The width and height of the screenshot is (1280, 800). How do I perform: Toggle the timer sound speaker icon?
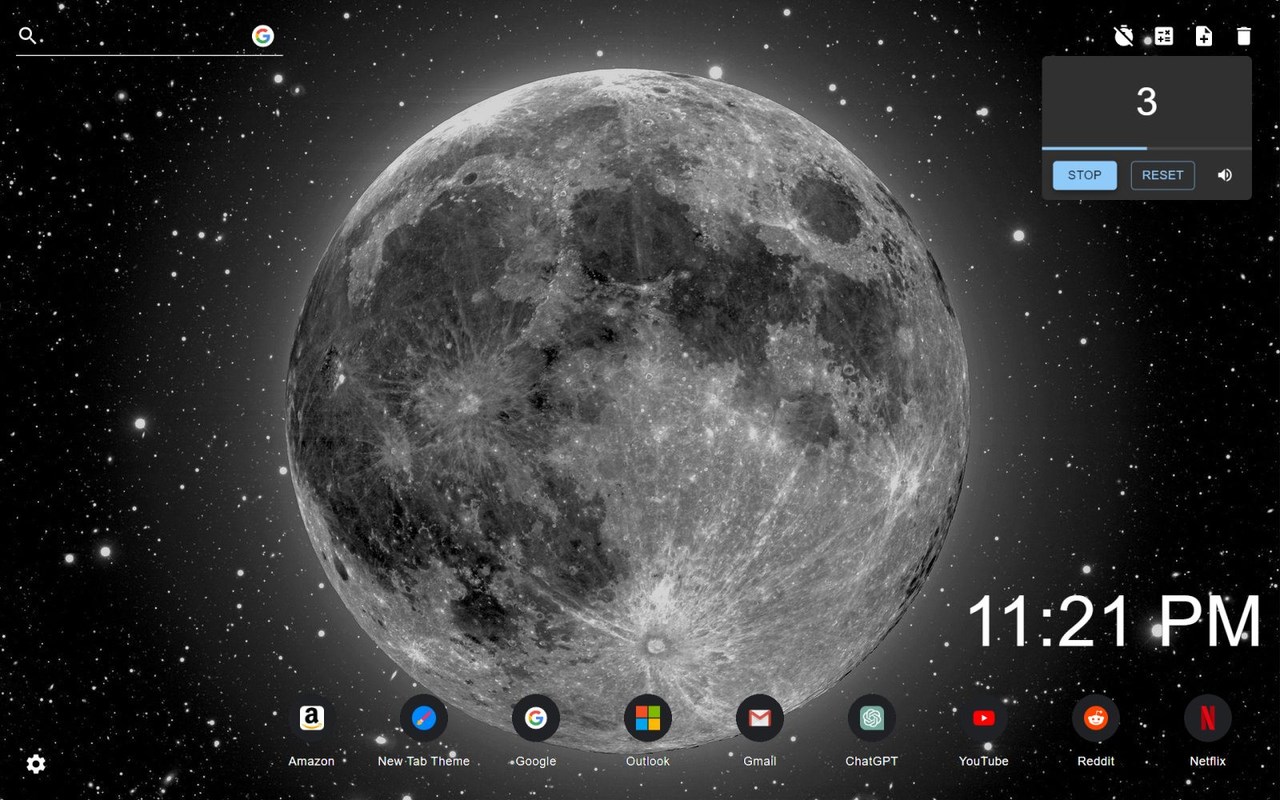1225,175
